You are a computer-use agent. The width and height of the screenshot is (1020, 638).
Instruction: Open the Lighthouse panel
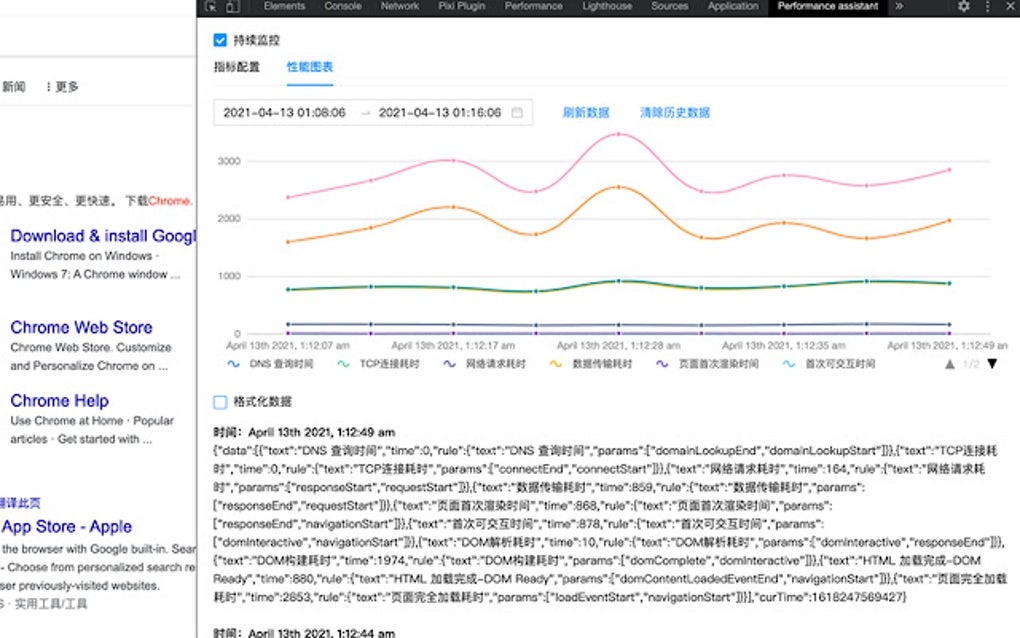[606, 6]
